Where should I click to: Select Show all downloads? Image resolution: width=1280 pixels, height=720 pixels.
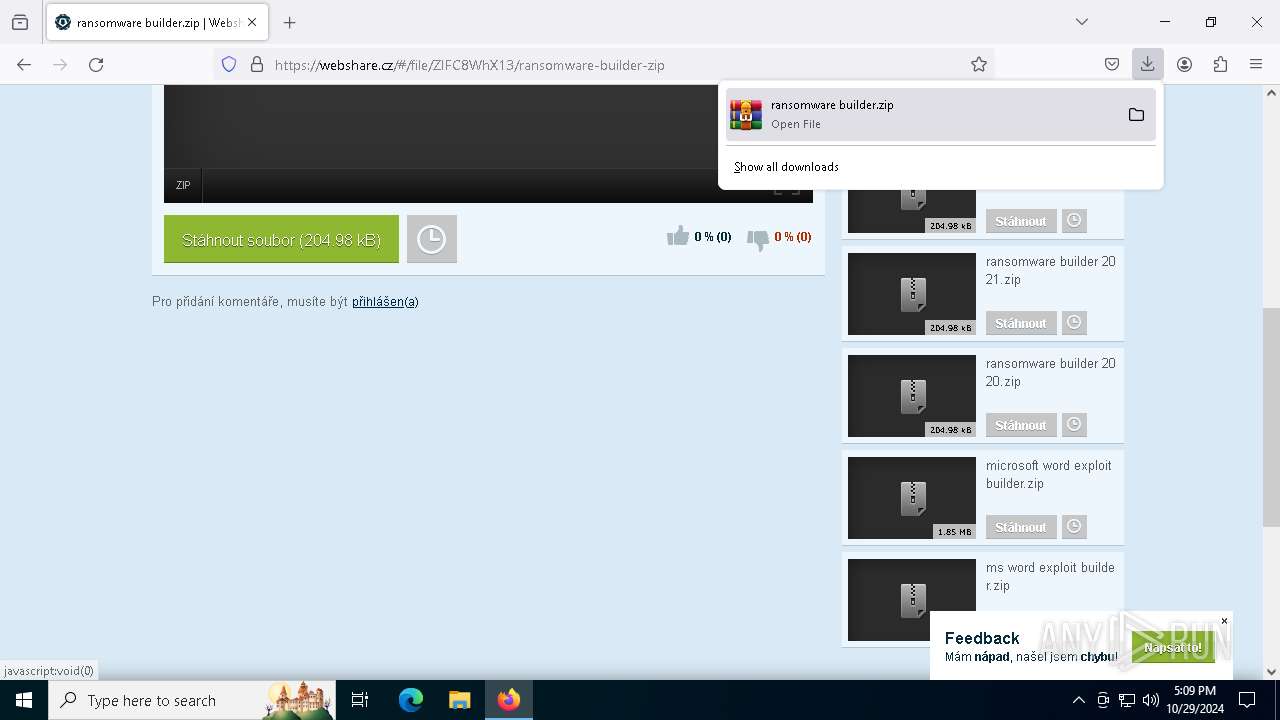pyautogui.click(x=786, y=167)
